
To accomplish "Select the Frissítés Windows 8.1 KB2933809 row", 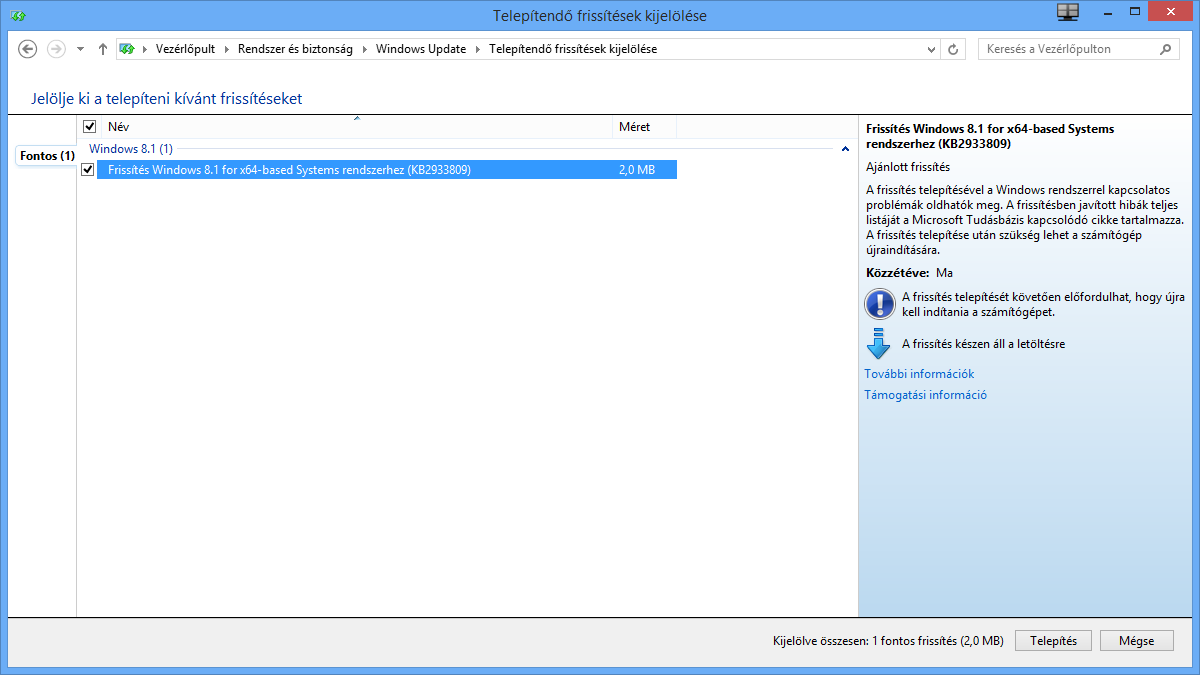I will [387, 170].
